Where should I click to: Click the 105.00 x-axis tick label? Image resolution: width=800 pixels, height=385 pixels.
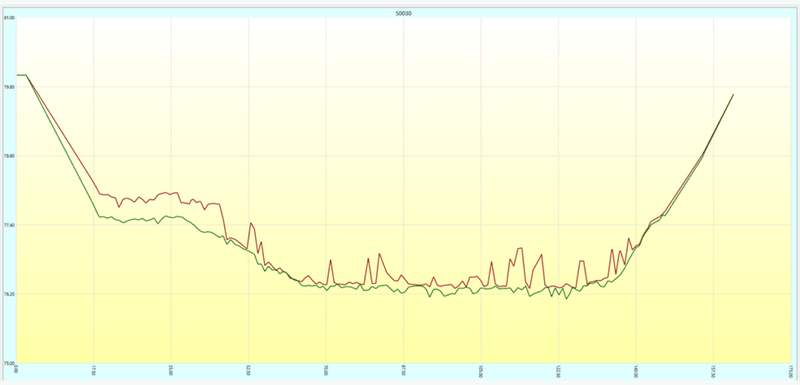point(481,371)
